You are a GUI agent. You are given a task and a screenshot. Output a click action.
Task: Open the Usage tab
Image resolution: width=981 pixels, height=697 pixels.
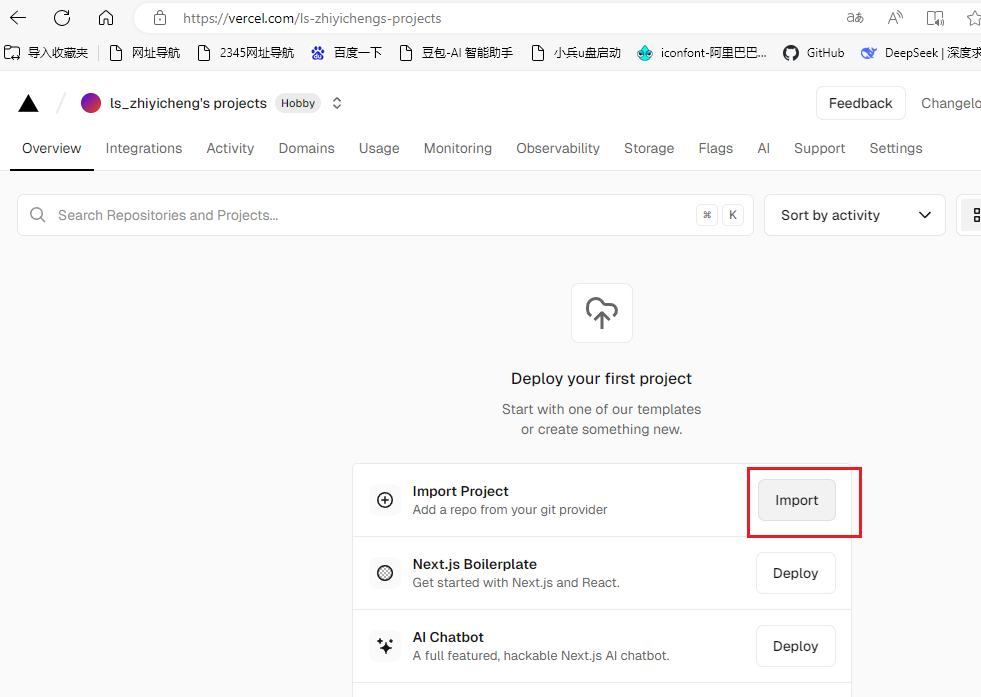click(x=379, y=148)
